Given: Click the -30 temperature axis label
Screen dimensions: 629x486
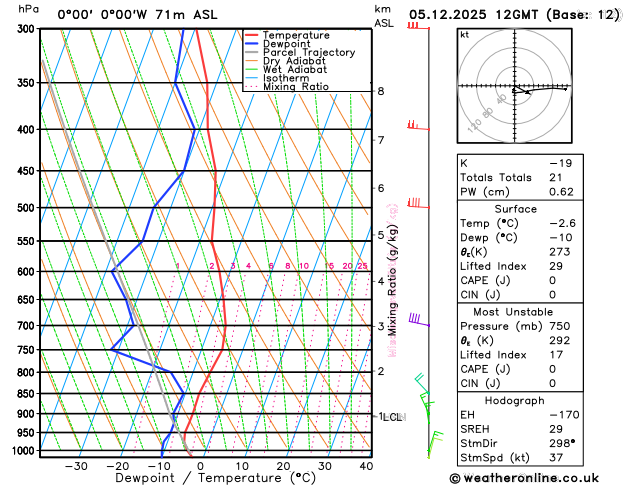Looking at the screenshot, I should (x=76, y=466).
